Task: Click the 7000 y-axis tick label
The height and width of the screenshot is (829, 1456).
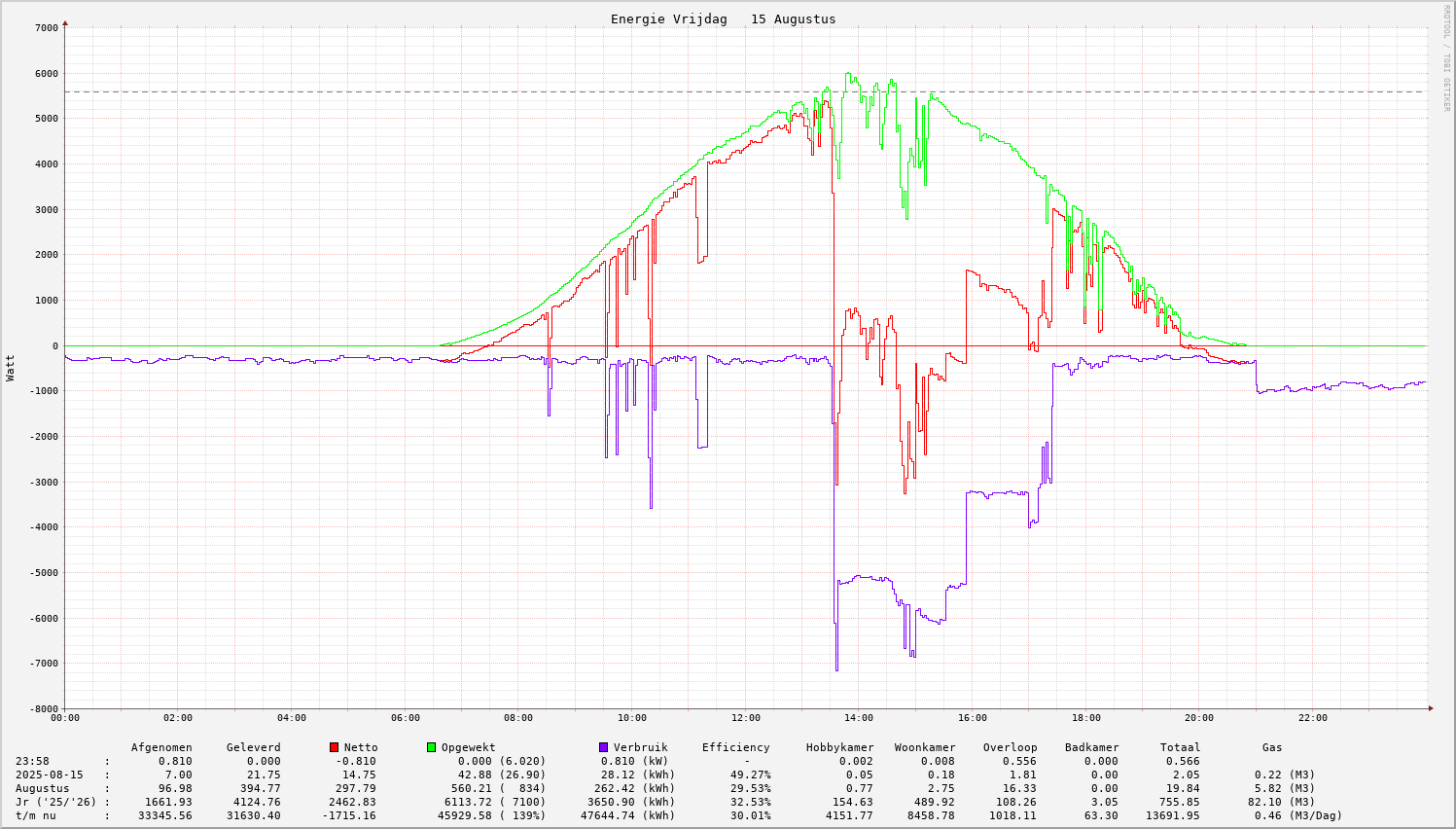Action: 46,28
